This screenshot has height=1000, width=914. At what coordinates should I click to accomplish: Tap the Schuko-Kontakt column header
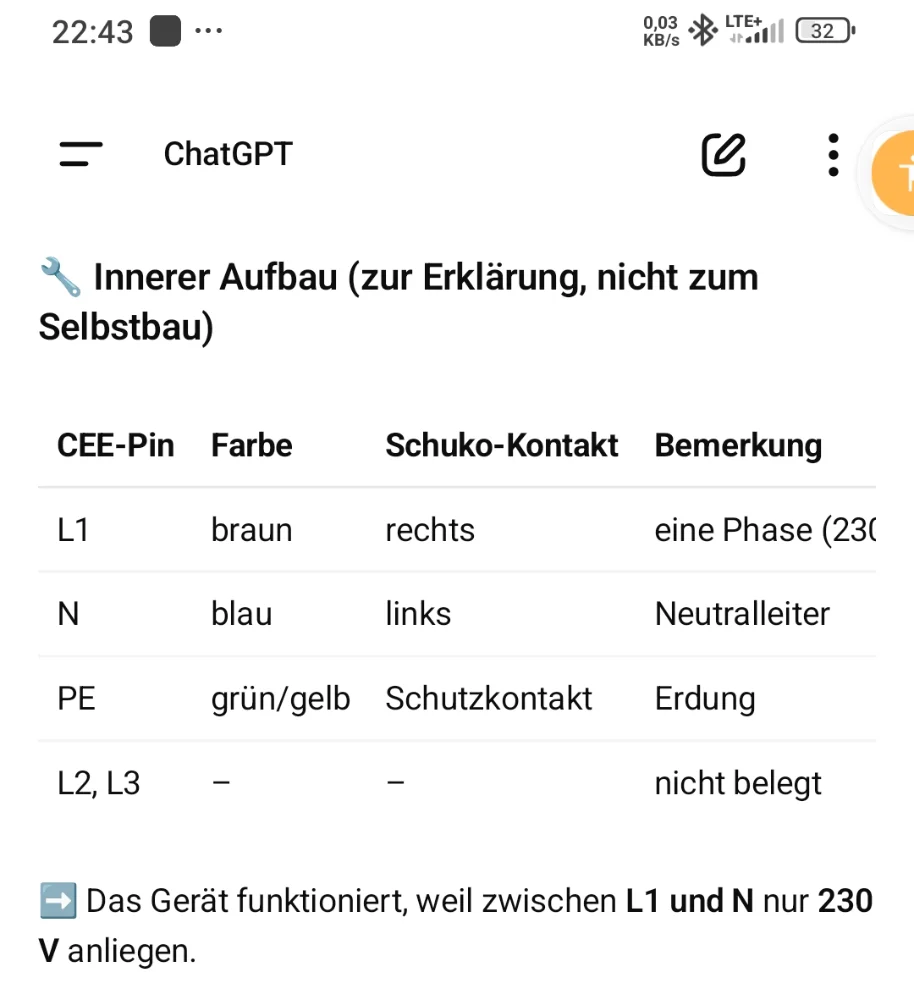point(502,445)
